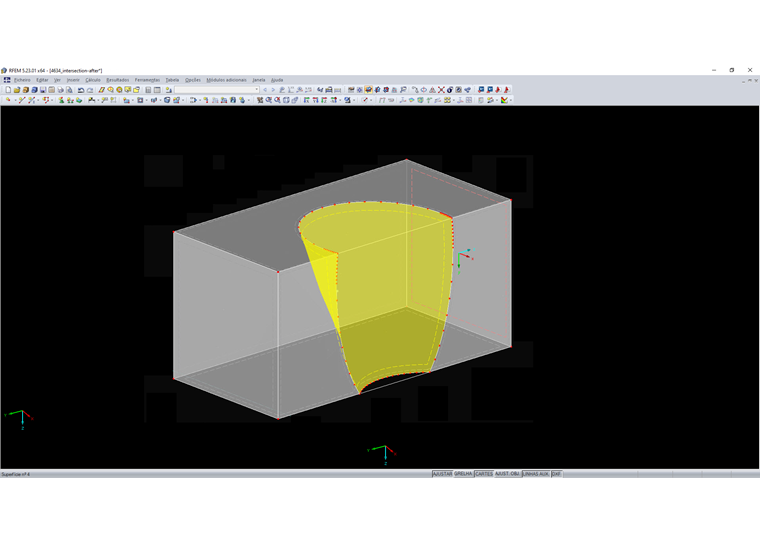Open the Cálculo menu
The image size is (760, 545).
93,80
